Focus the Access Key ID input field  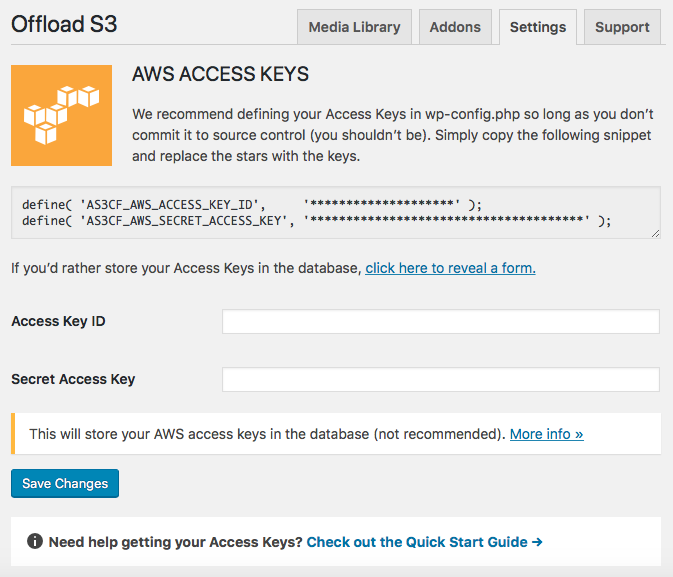441,322
